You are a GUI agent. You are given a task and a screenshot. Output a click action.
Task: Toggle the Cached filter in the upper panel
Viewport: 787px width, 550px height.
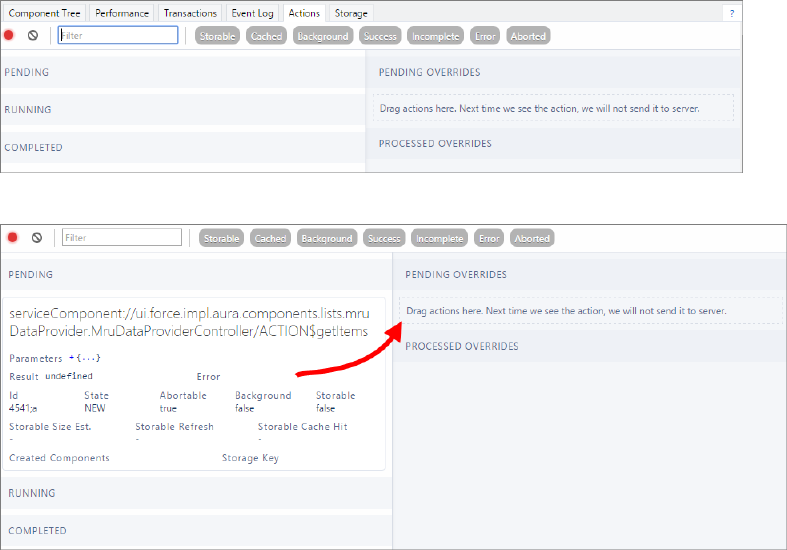tap(266, 36)
